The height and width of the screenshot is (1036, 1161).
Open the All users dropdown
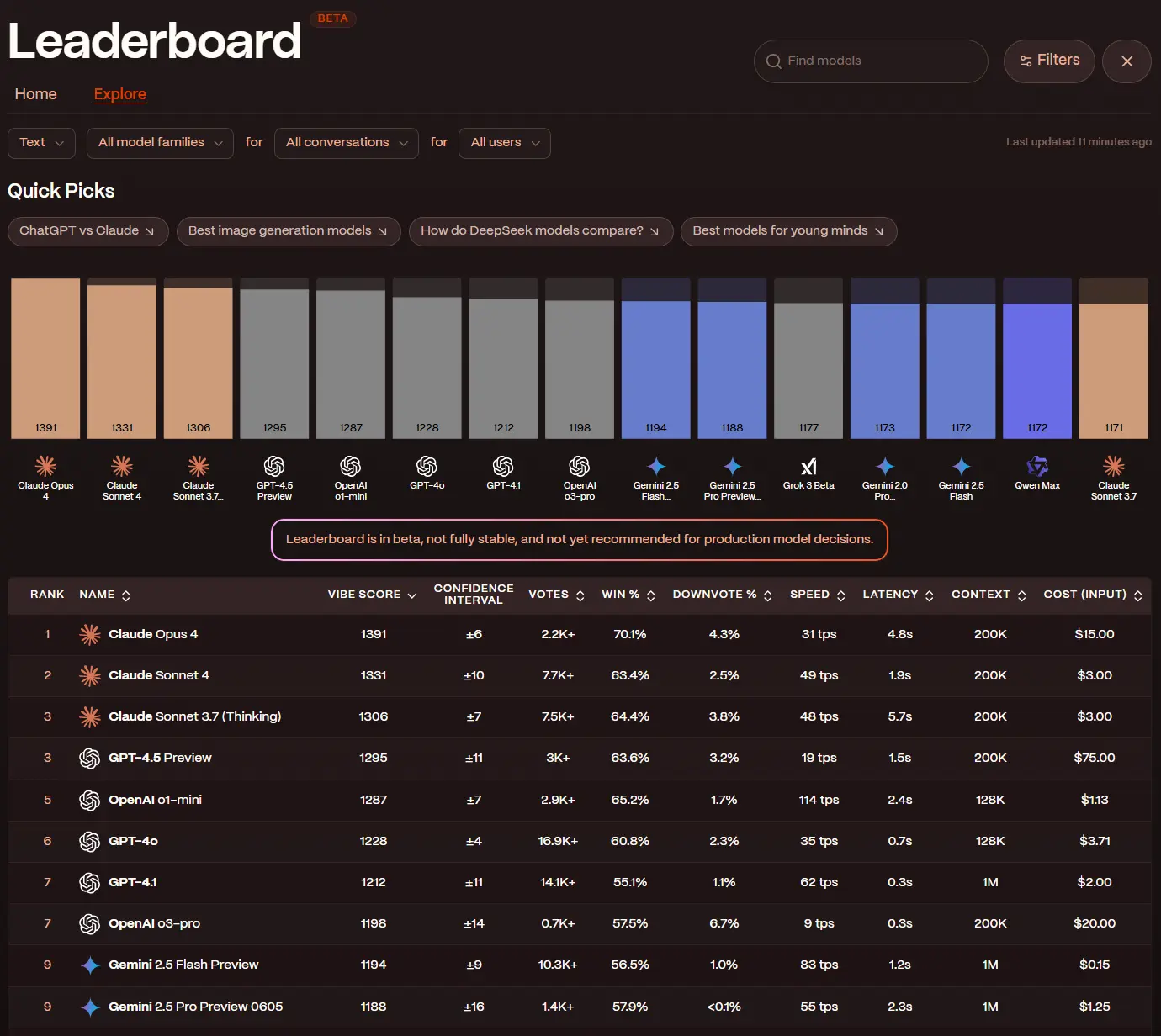504,143
